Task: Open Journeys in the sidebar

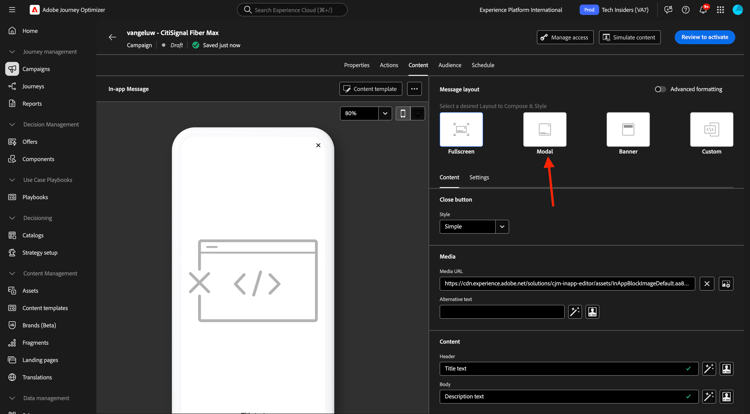Action: coord(33,87)
